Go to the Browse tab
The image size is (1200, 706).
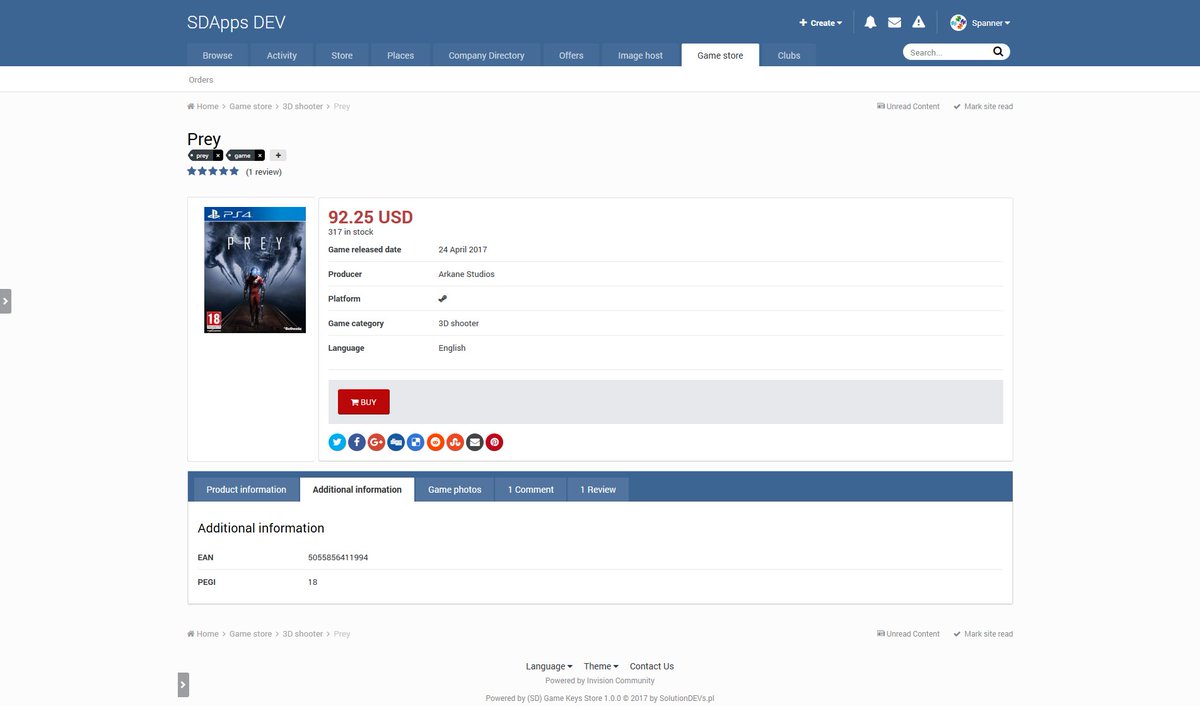pyautogui.click(x=217, y=55)
